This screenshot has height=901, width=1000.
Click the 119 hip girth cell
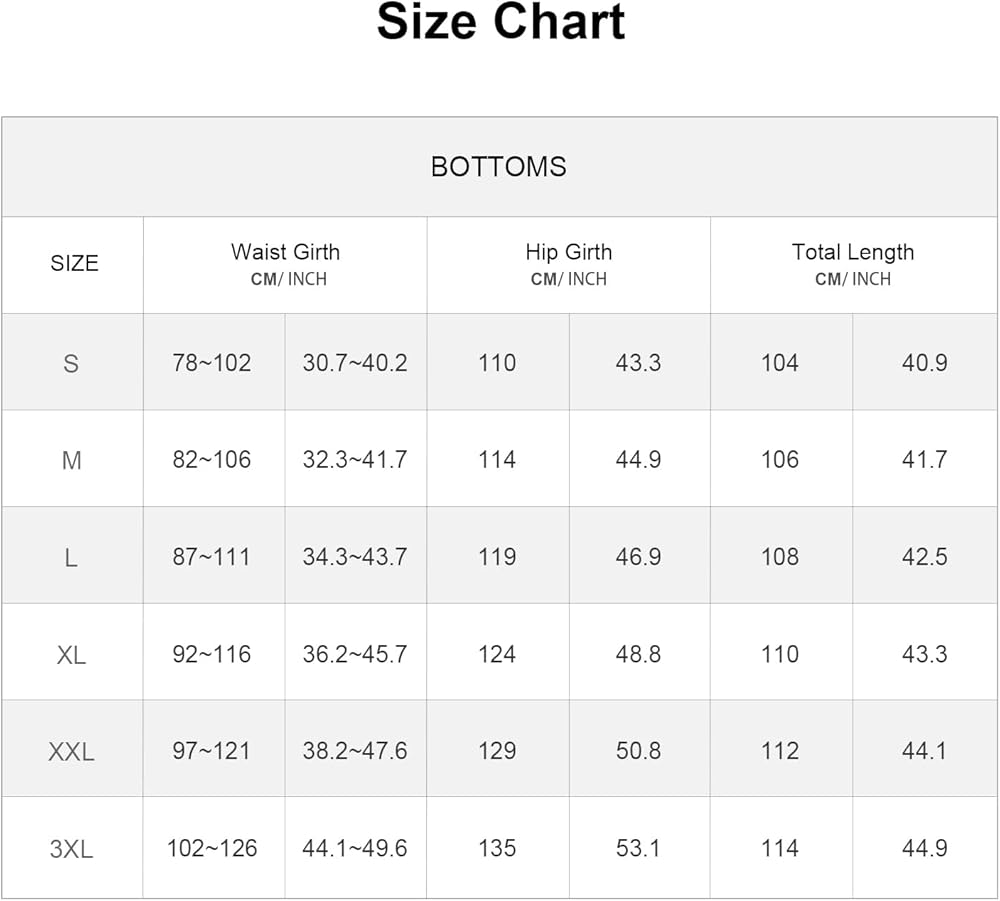[497, 557]
